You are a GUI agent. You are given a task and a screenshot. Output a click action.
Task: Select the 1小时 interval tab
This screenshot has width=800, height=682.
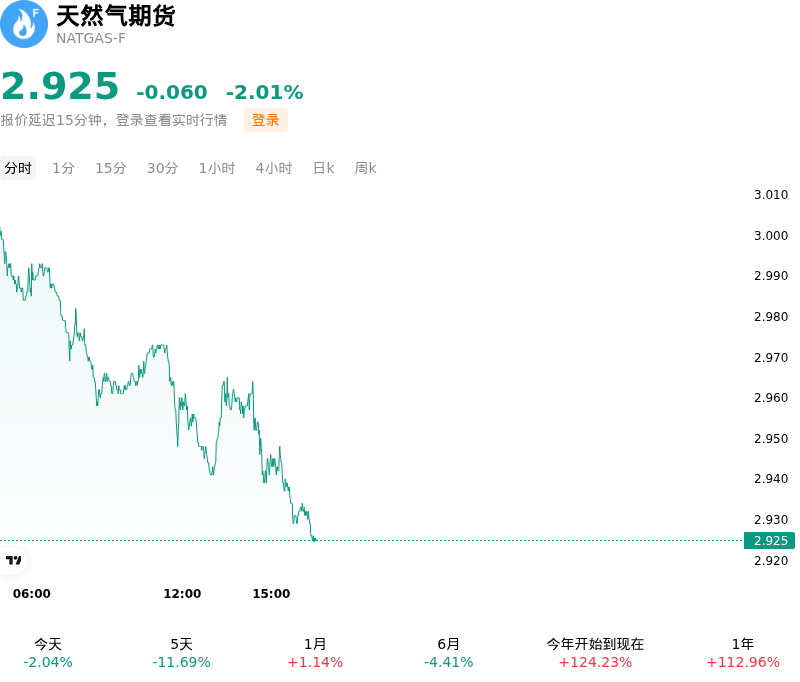pyautogui.click(x=217, y=168)
